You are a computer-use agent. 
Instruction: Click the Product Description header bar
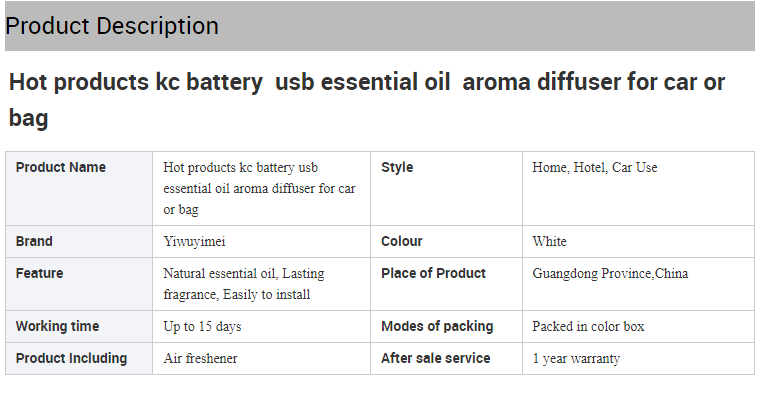tap(380, 26)
